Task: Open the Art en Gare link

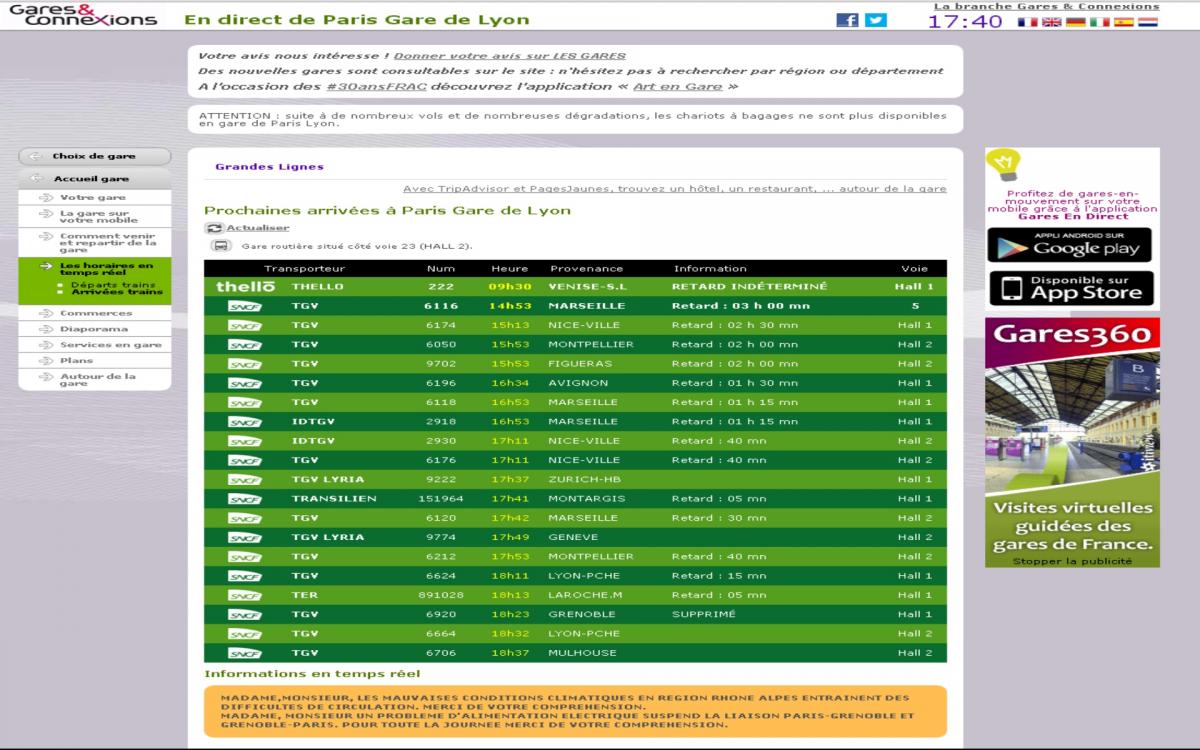Action: [677, 87]
